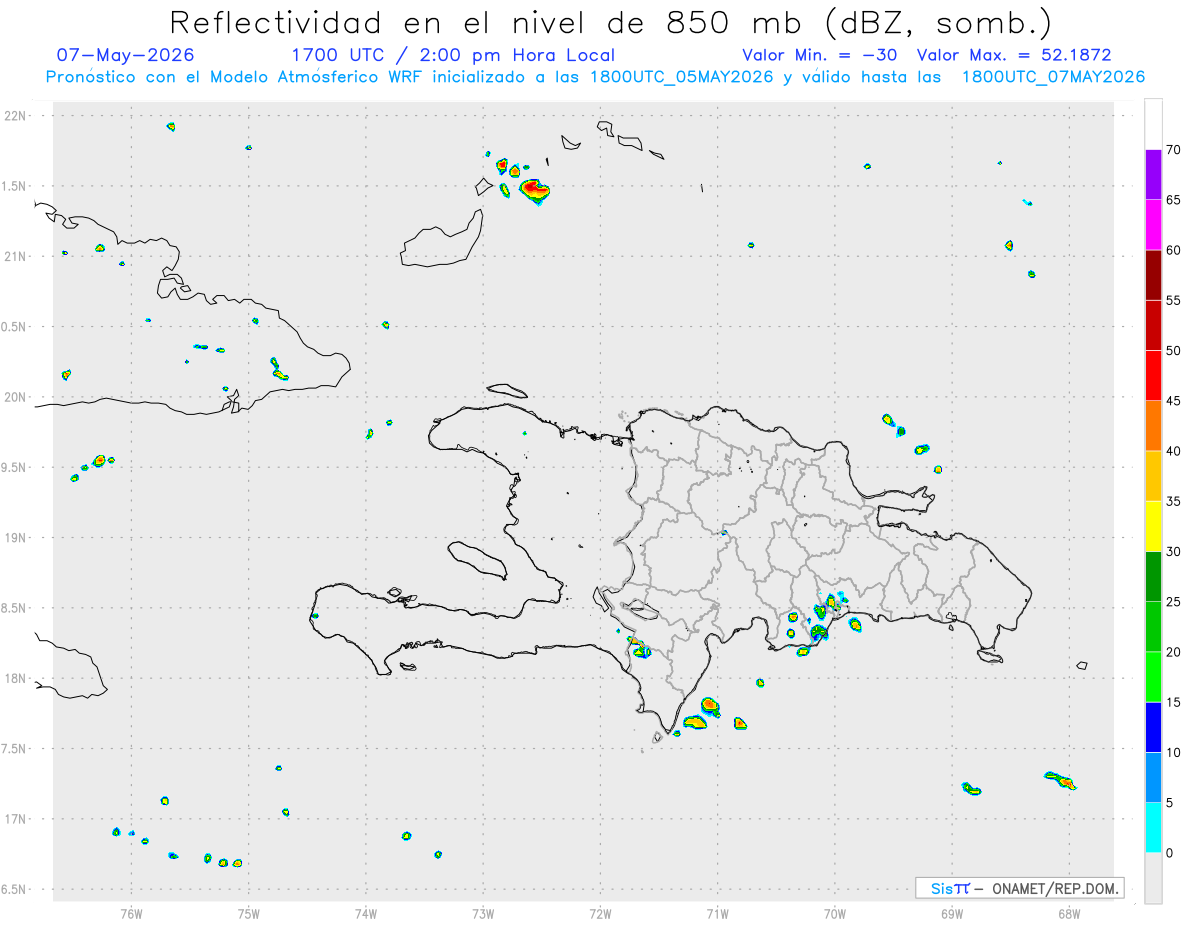Click the purple 65-70 dBZ color band
This screenshot has width=1200, height=927.
click(x=1153, y=175)
